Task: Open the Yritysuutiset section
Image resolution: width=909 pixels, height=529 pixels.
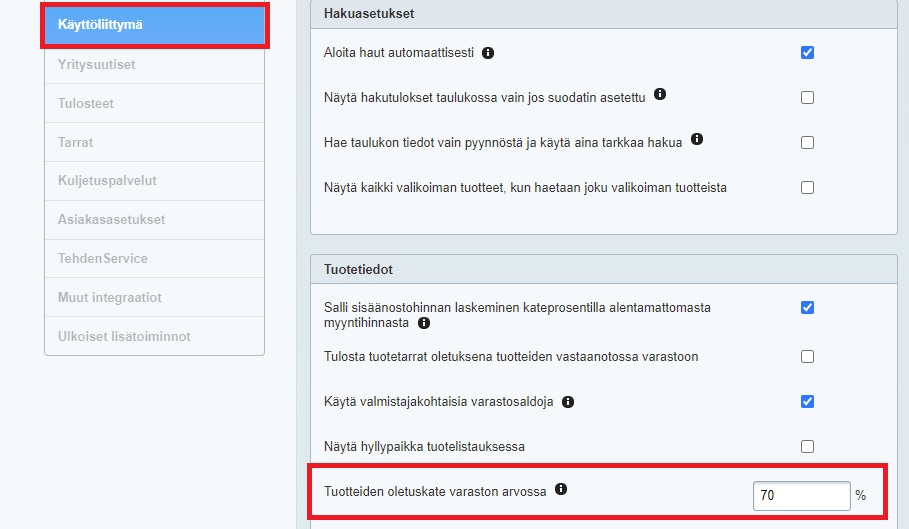Action: pyautogui.click(x=154, y=64)
